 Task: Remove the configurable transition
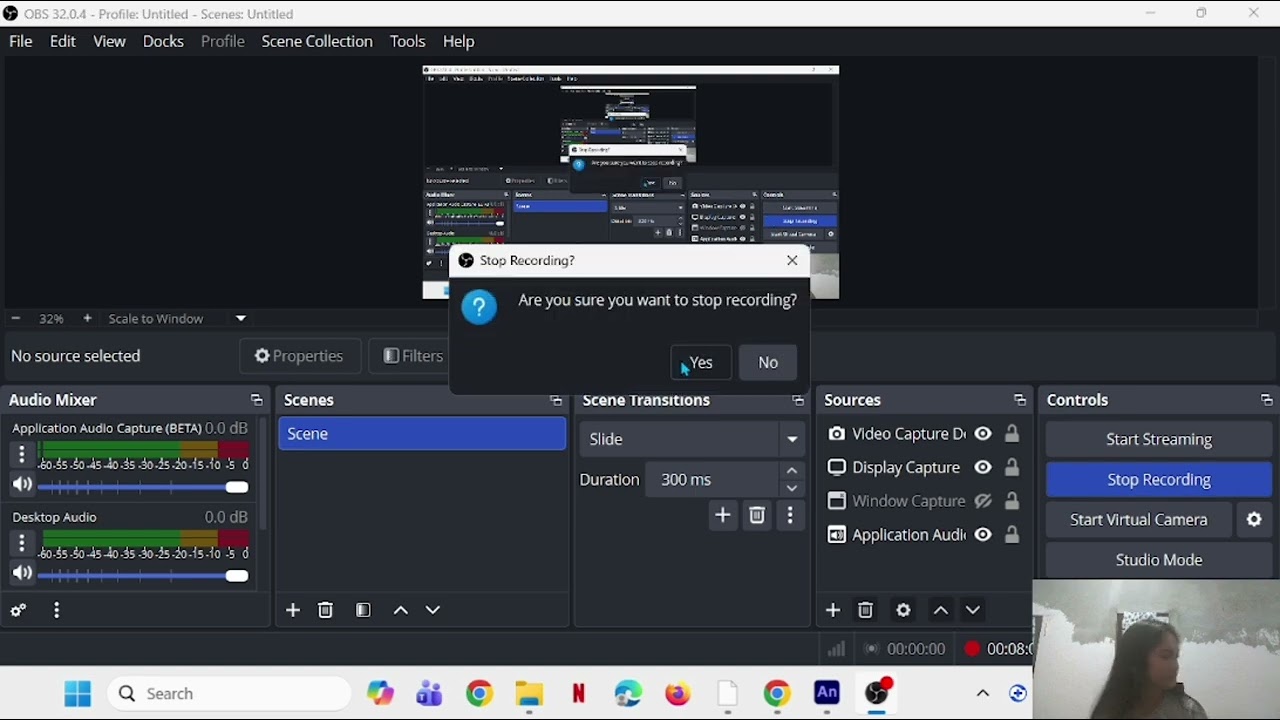tap(757, 516)
